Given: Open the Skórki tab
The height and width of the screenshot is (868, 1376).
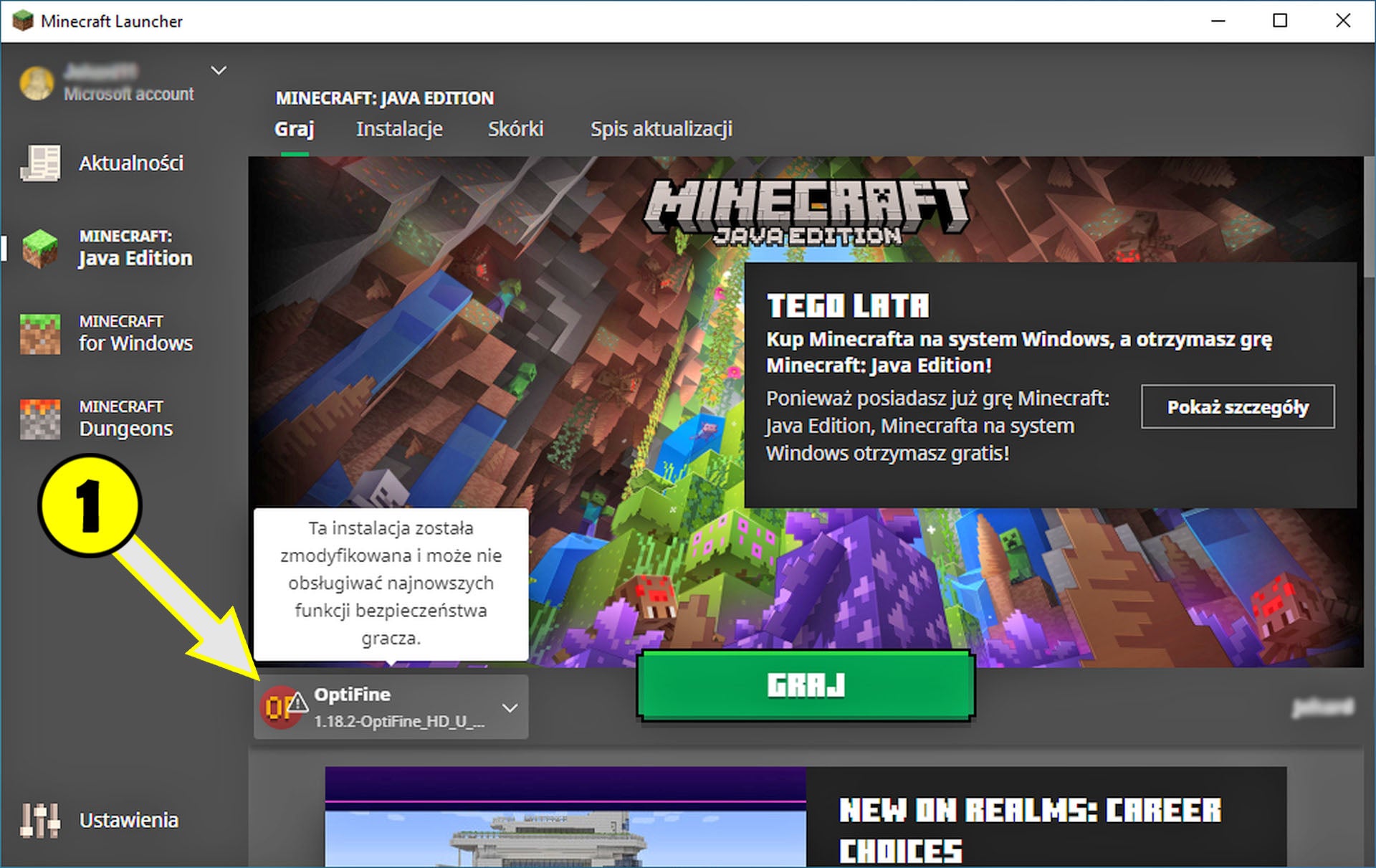Looking at the screenshot, I should point(515,129).
